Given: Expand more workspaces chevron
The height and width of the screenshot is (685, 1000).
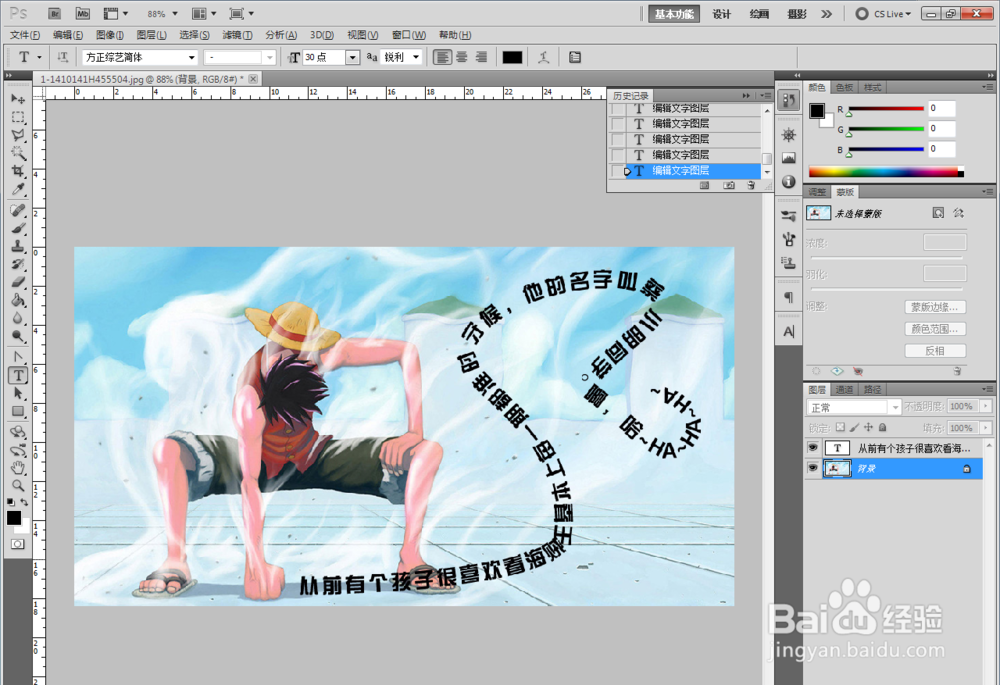Looking at the screenshot, I should pyautogui.click(x=827, y=13).
